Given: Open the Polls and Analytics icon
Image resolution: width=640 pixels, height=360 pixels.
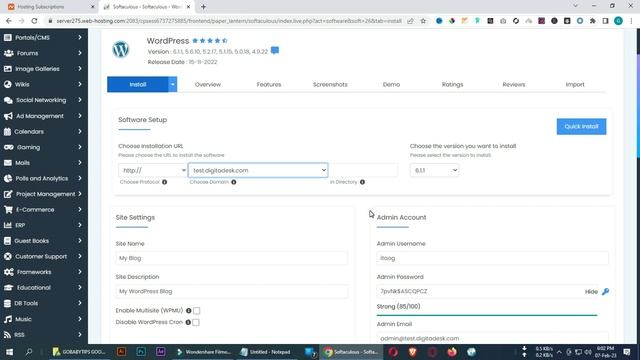Looking at the screenshot, I should pos(8,178).
